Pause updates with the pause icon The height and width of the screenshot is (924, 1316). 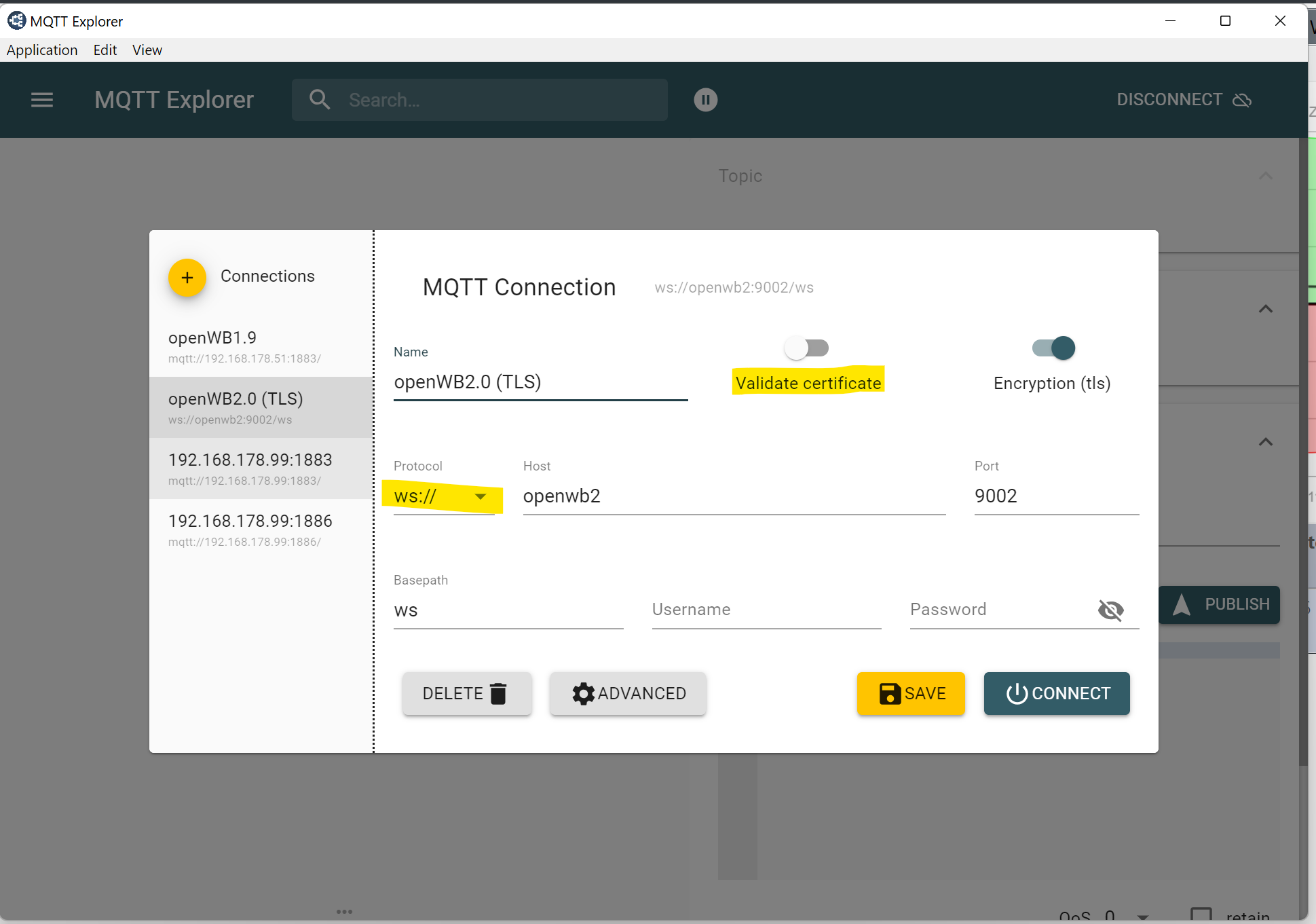point(705,100)
